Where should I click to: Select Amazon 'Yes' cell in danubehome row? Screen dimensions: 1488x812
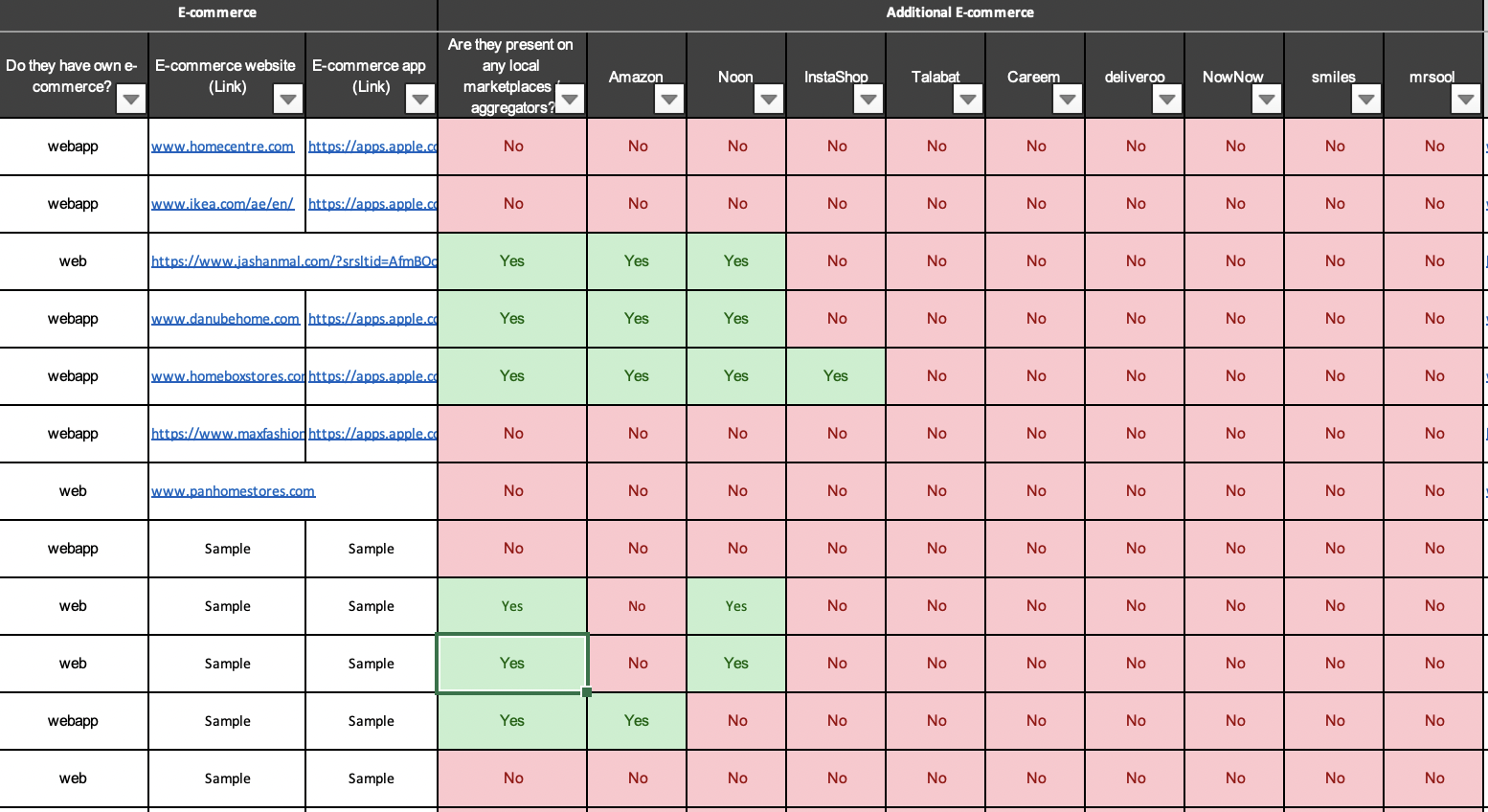click(x=637, y=319)
